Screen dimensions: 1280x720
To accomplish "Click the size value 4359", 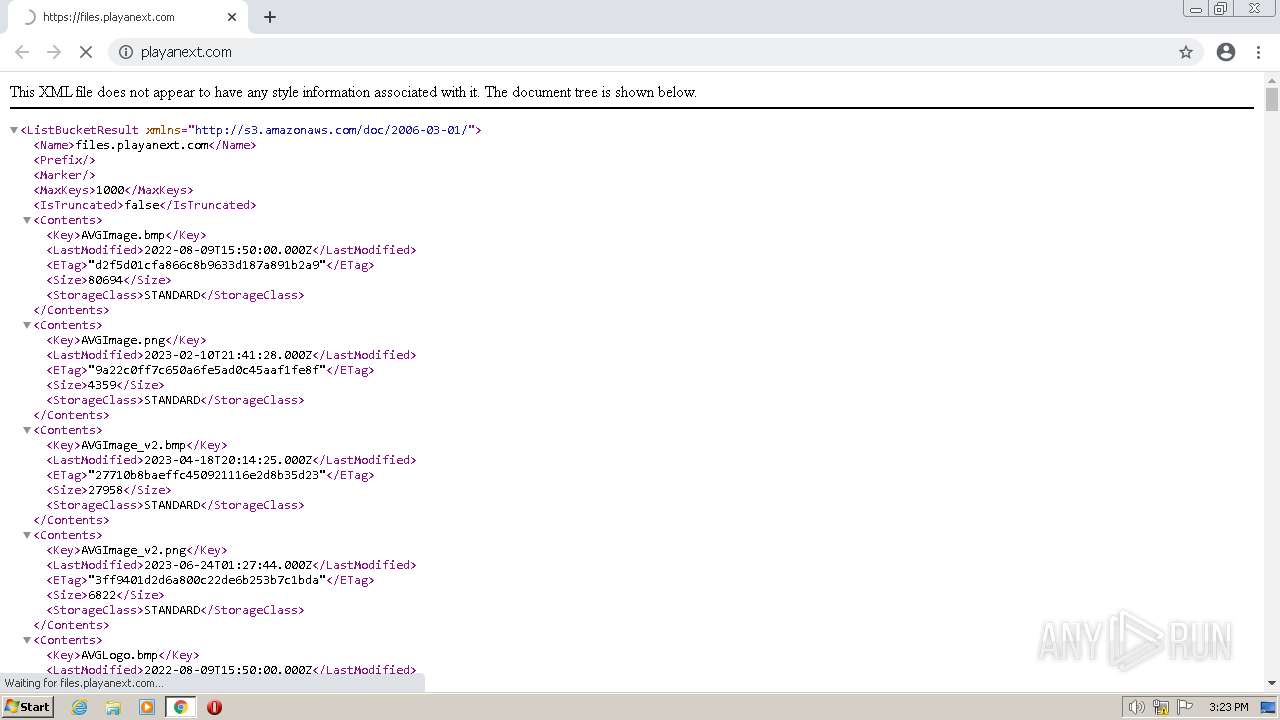I will [102, 385].
